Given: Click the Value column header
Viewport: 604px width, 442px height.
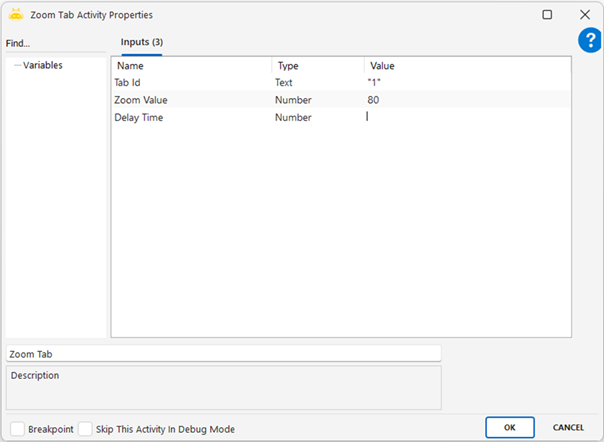Looking at the screenshot, I should [x=466, y=66].
